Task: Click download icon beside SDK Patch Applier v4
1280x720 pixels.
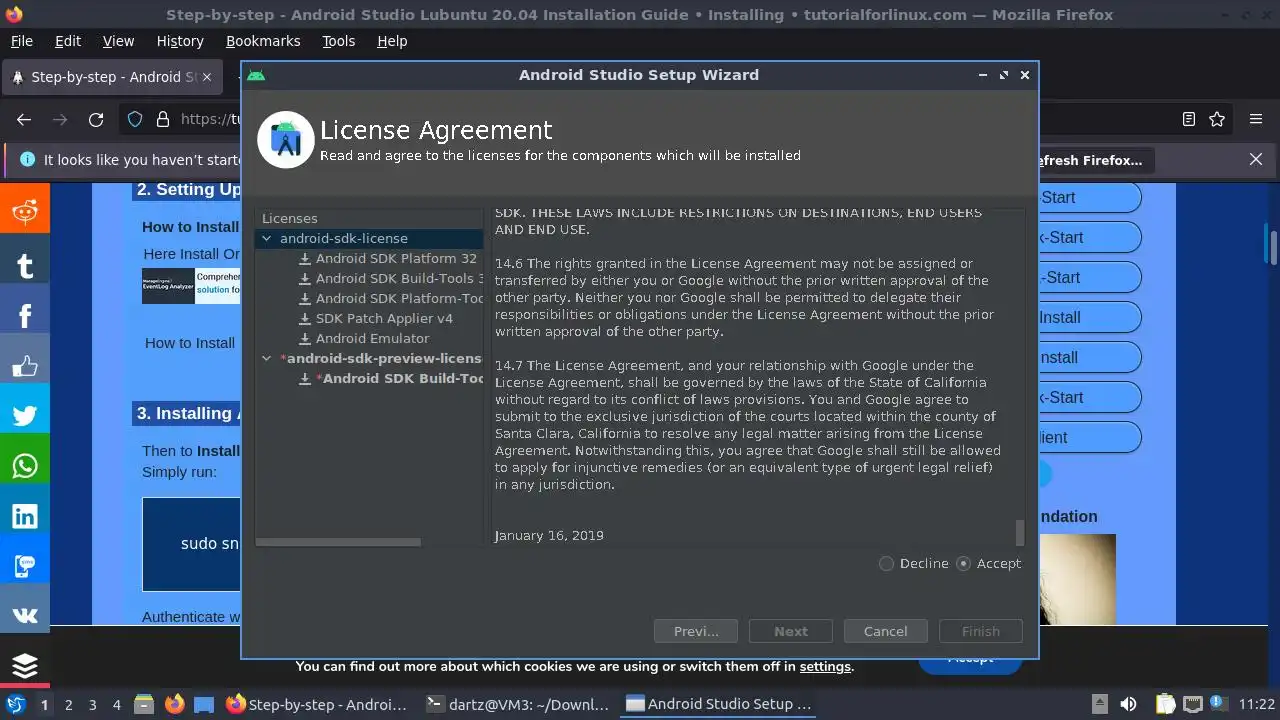Action: 305,318
